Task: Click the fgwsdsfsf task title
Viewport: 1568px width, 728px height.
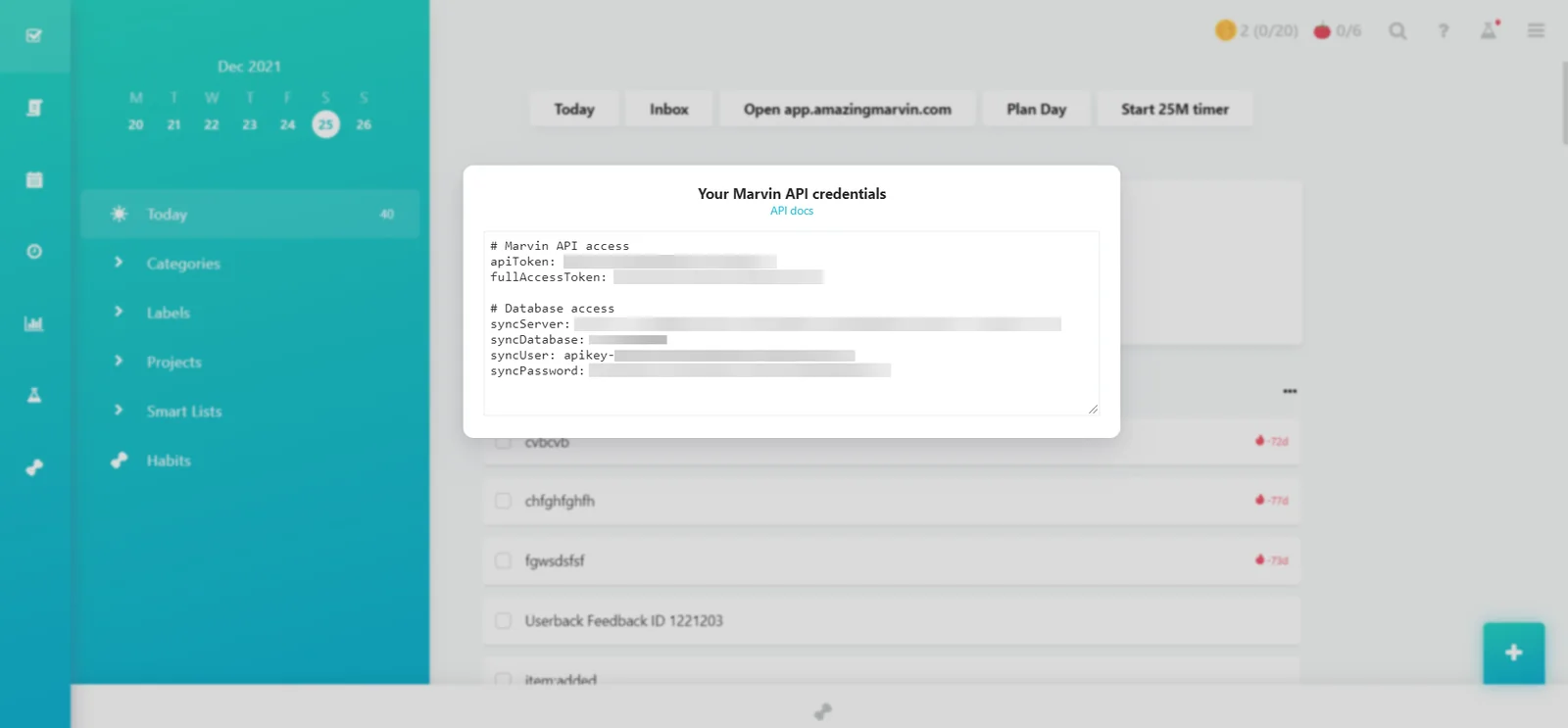Action: coord(555,560)
